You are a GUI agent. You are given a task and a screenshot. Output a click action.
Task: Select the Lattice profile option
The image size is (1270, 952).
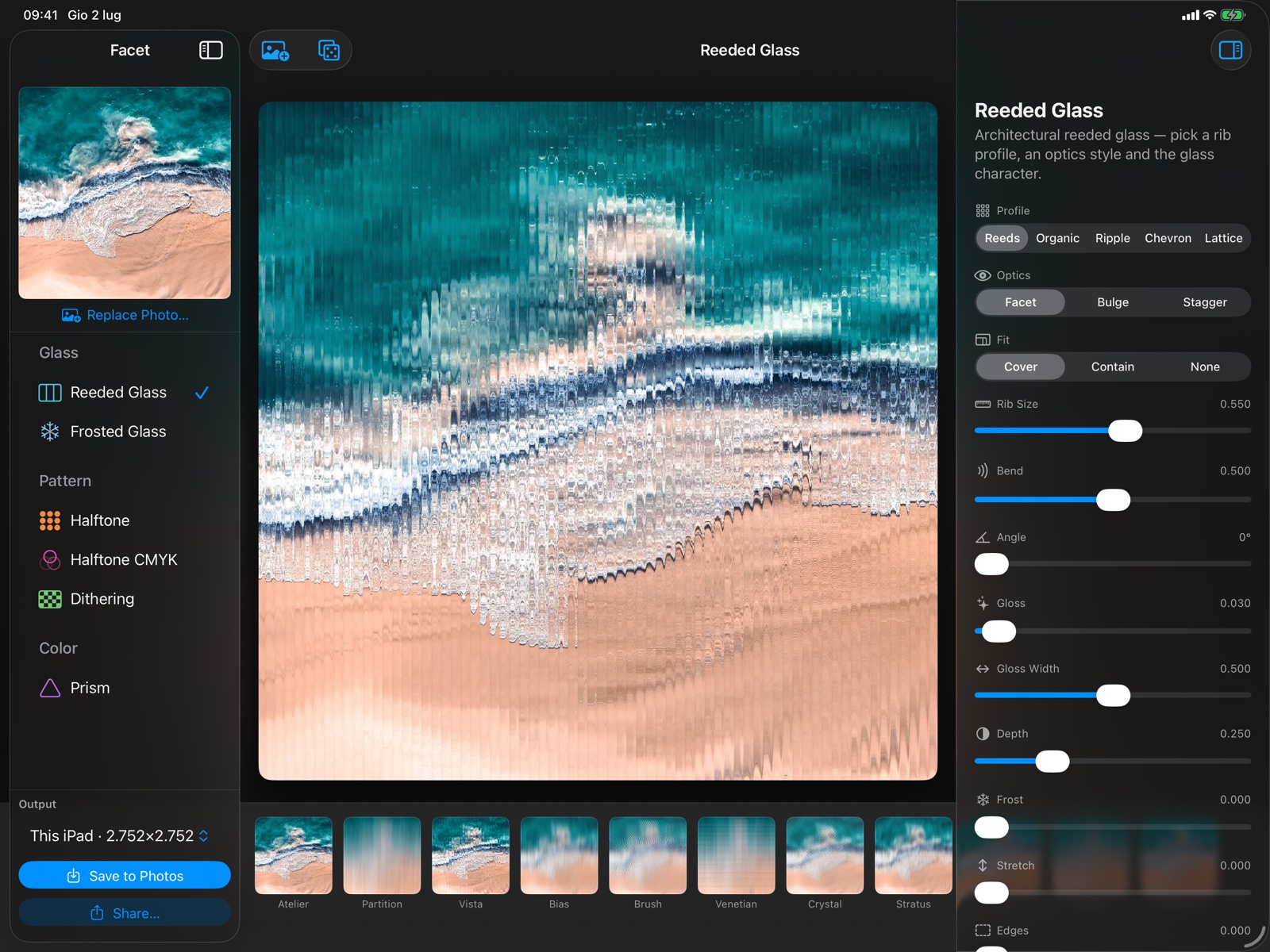coord(1223,238)
